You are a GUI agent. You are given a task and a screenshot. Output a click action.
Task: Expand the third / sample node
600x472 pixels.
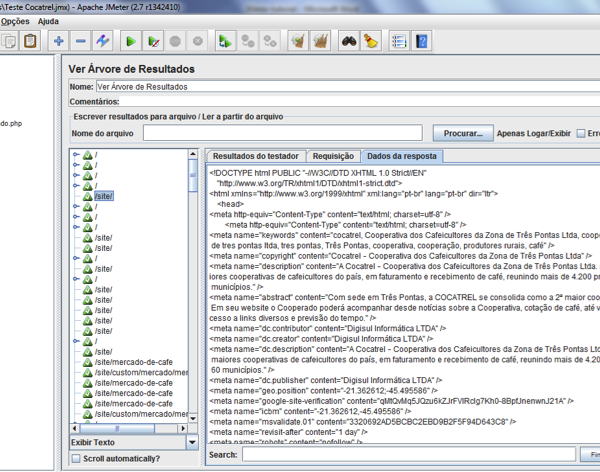click(x=76, y=175)
